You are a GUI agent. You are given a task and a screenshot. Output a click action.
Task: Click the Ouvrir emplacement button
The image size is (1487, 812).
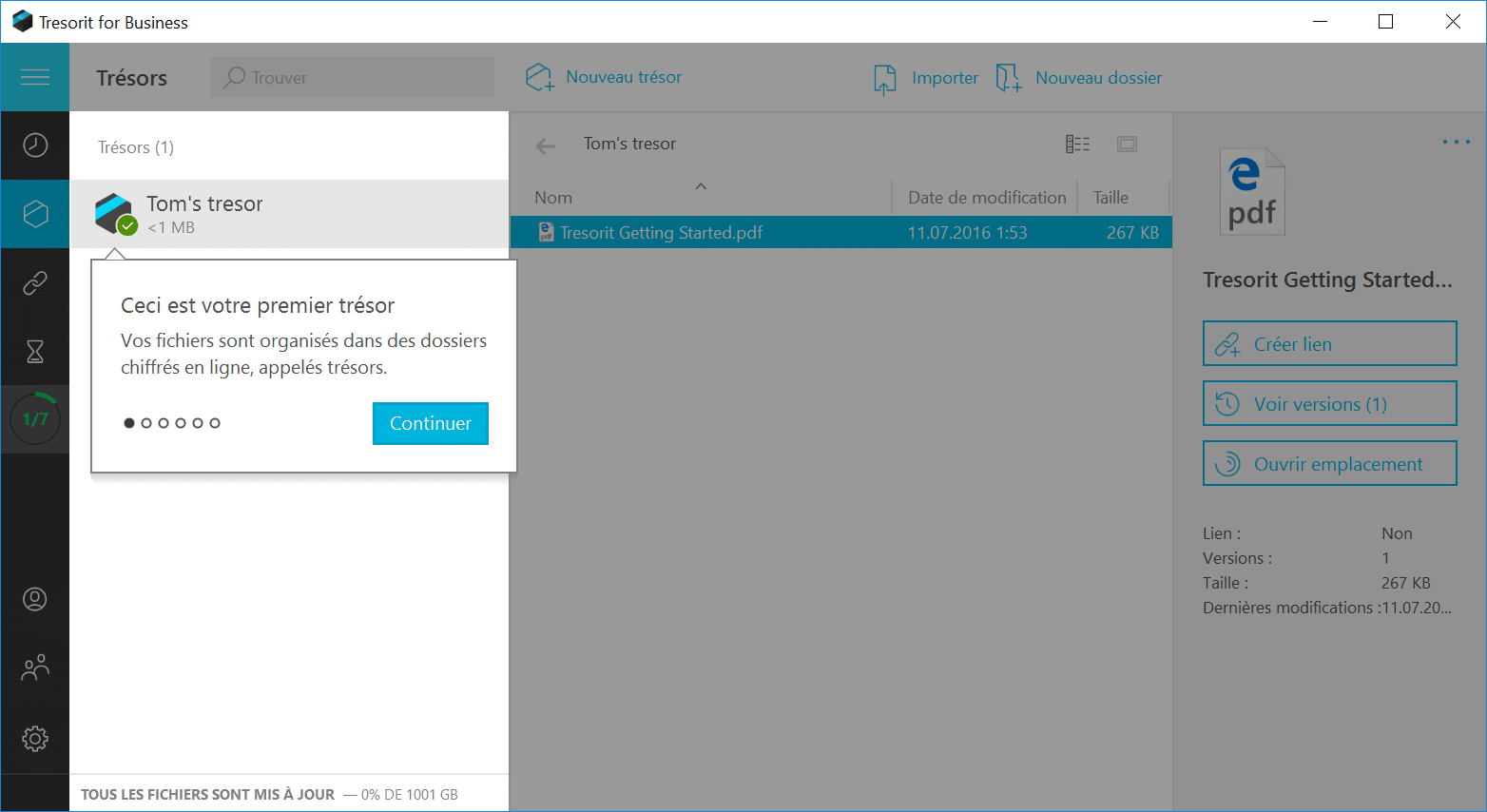pos(1330,463)
